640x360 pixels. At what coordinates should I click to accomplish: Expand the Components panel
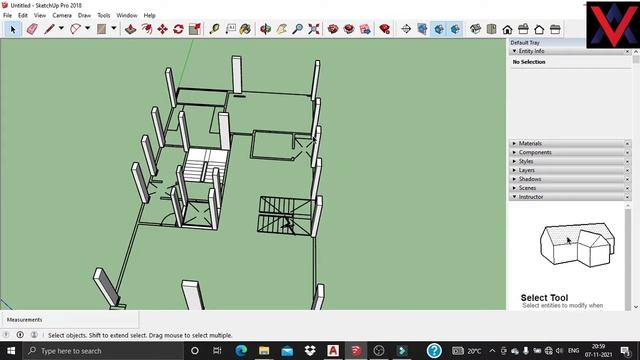coord(514,152)
